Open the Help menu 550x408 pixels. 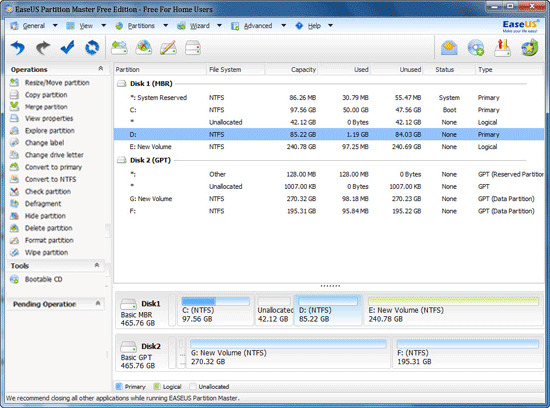click(314, 26)
